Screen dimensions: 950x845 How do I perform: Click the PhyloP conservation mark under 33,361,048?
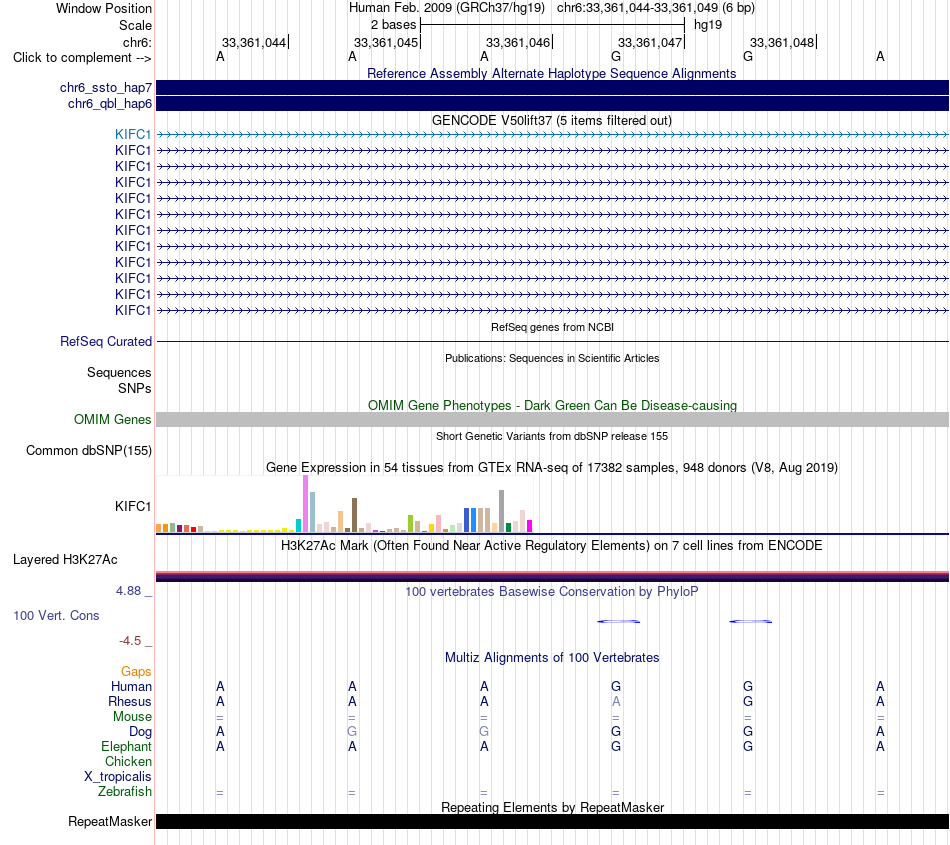pyautogui.click(x=750, y=621)
